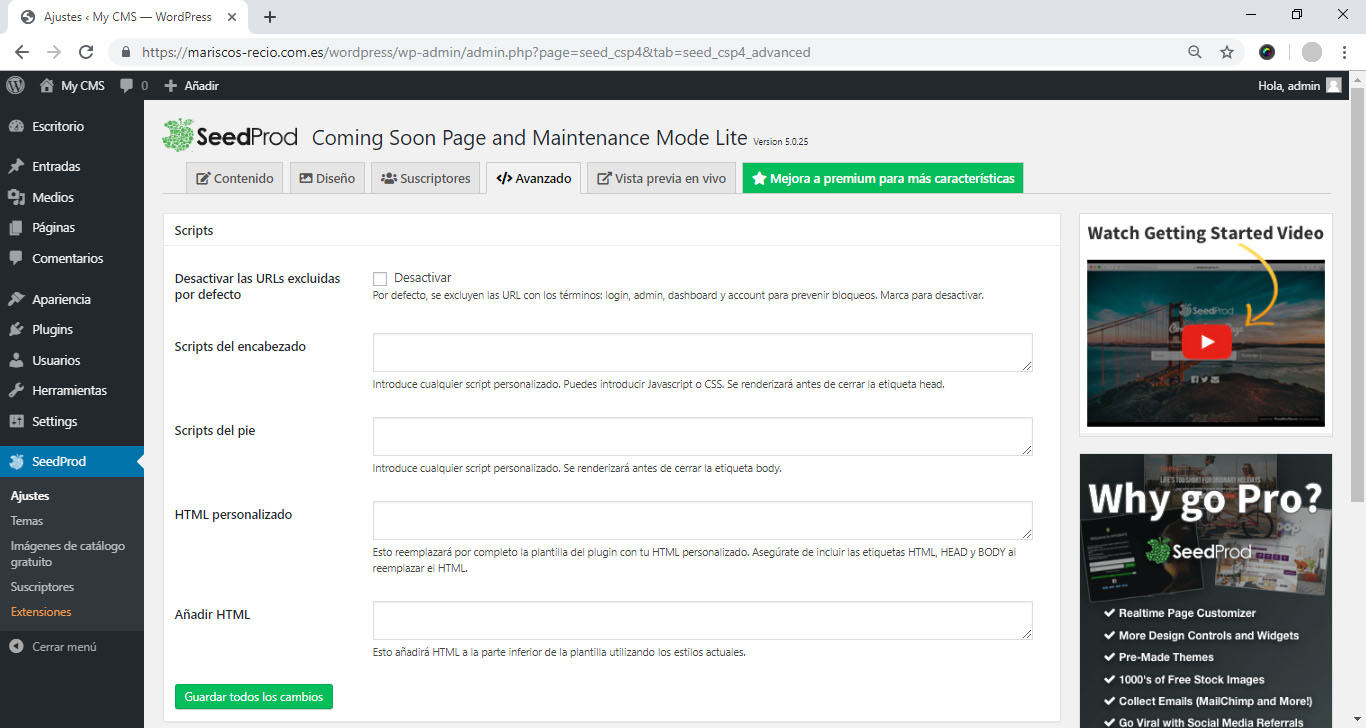Click the Entradas pushpin icon
1366x728 pixels.
tap(16, 166)
